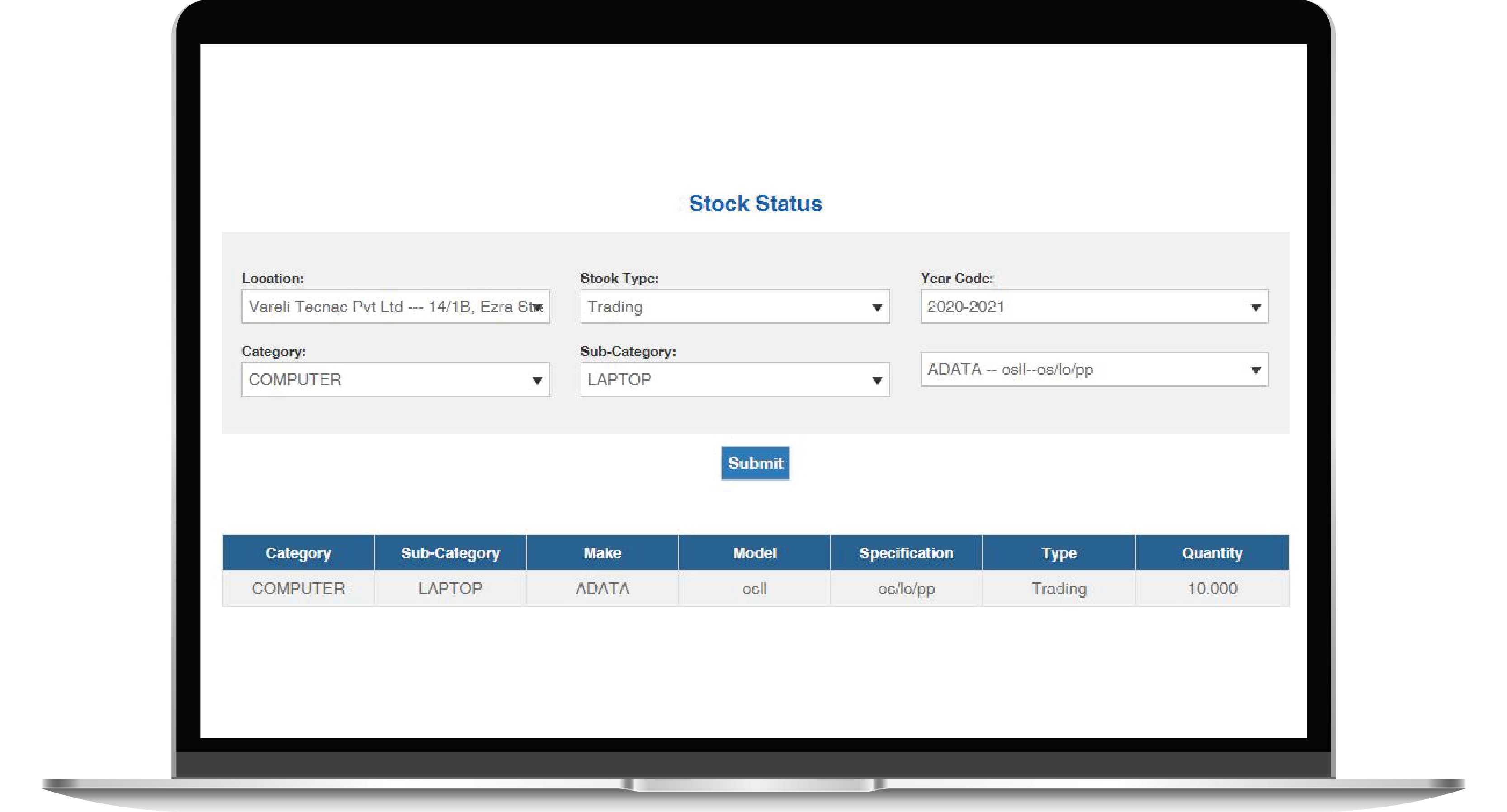Click the Category column header
This screenshot has height=812, width=1507.
click(298, 553)
